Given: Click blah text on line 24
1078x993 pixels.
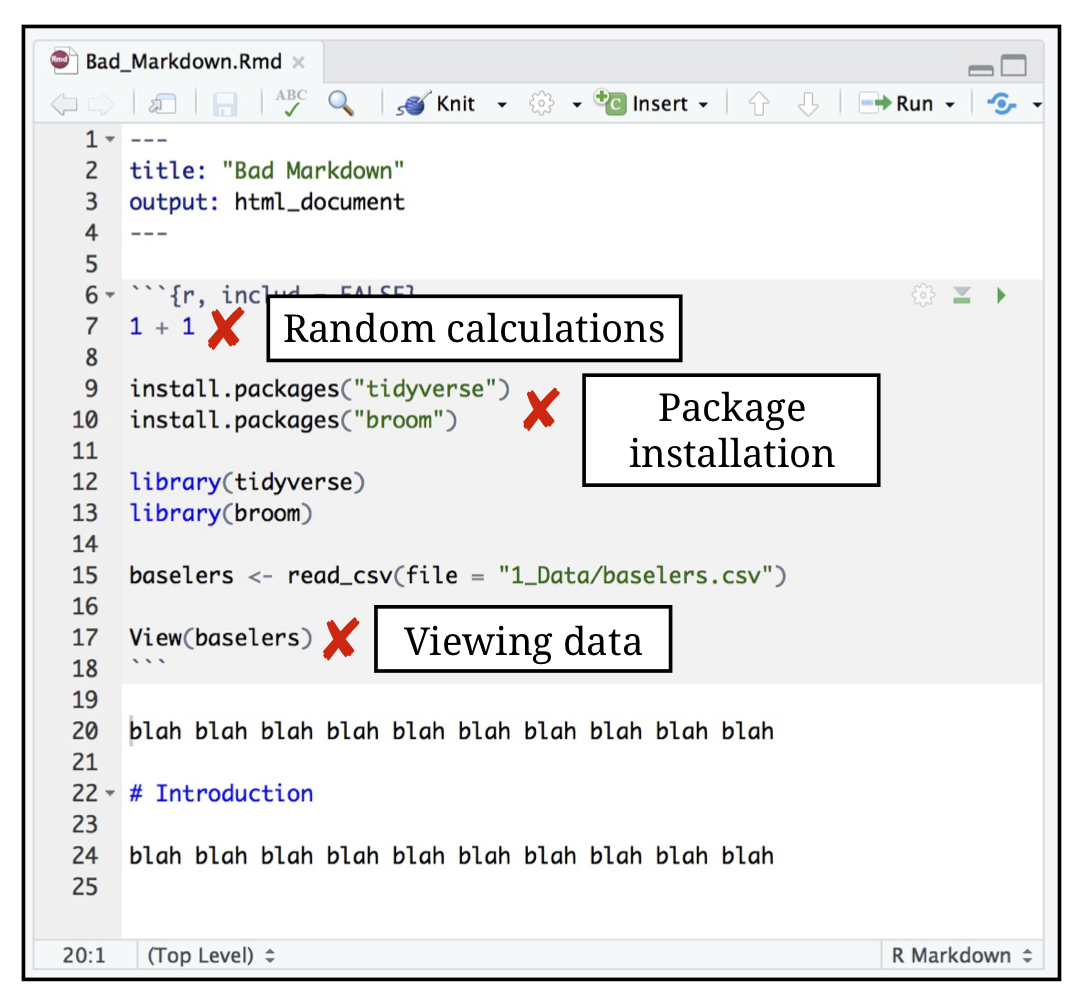Looking at the screenshot, I should pos(452,856).
